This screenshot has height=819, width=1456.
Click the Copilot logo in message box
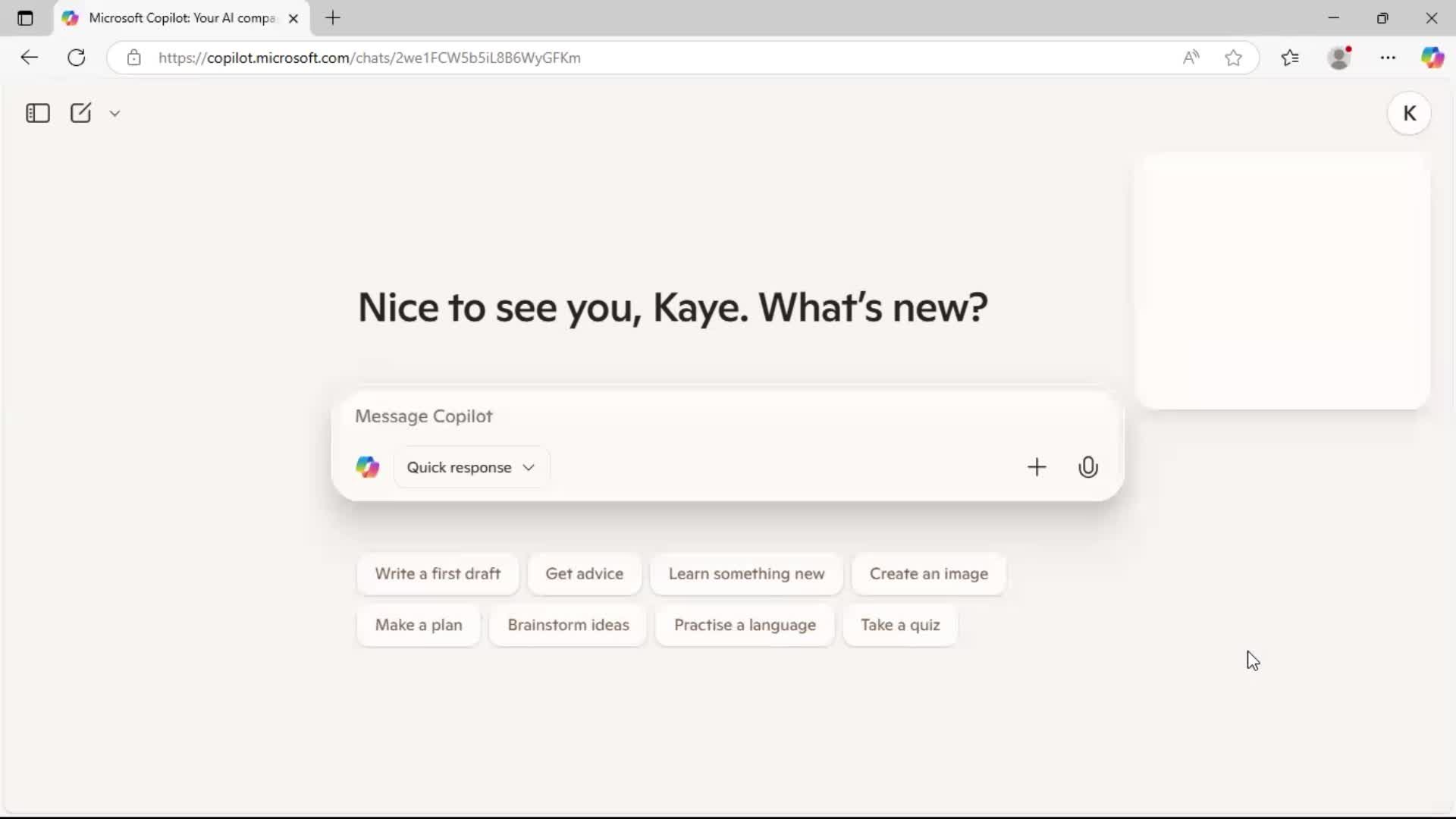tap(368, 467)
